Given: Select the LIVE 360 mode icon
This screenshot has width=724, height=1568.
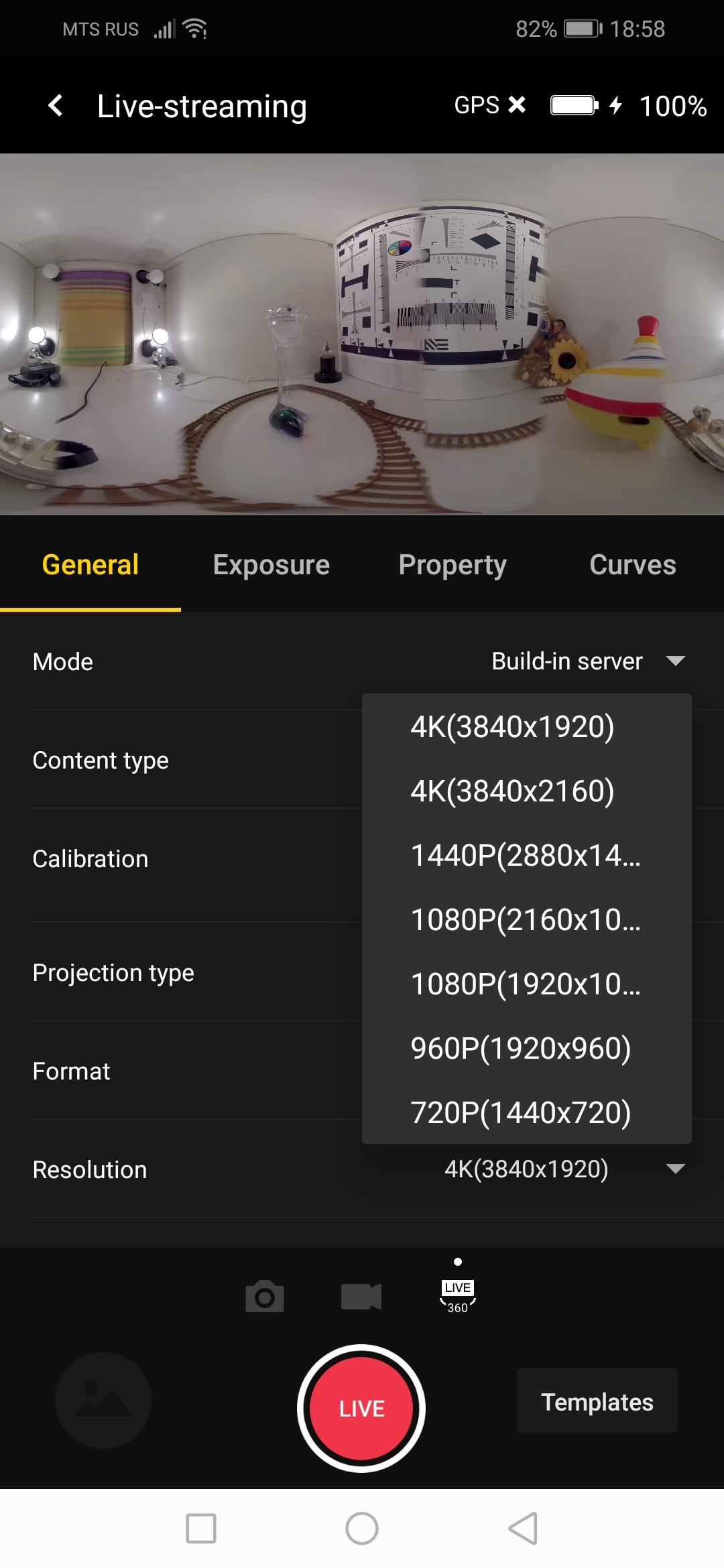Looking at the screenshot, I should tap(458, 1296).
